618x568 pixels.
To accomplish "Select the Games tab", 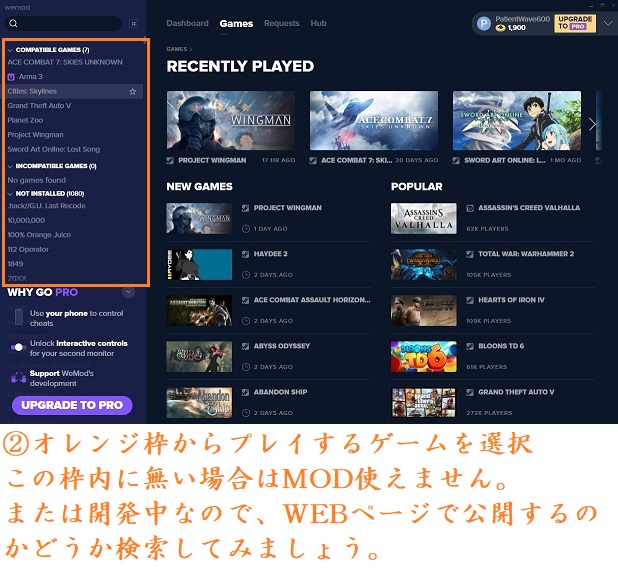I will click(x=236, y=24).
